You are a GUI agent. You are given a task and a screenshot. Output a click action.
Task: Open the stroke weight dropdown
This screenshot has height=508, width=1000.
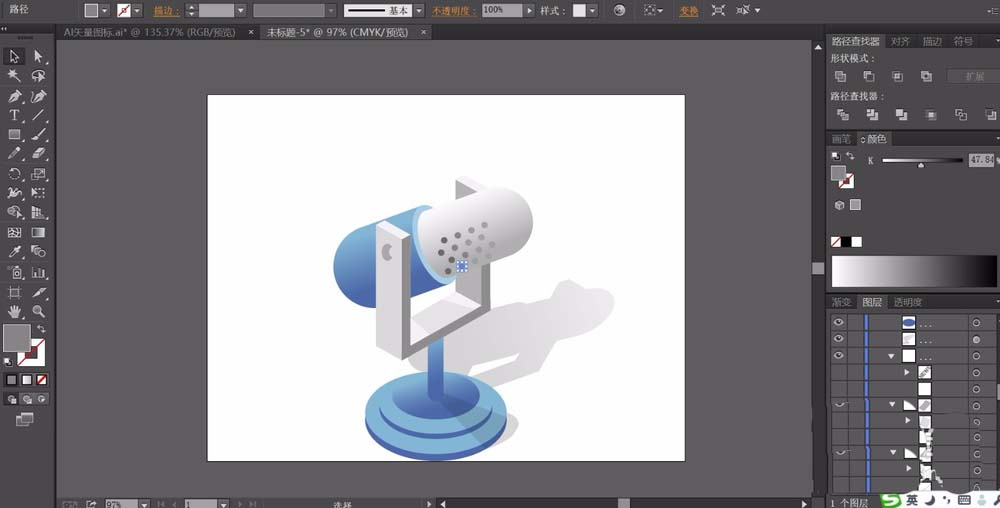[x=240, y=11]
